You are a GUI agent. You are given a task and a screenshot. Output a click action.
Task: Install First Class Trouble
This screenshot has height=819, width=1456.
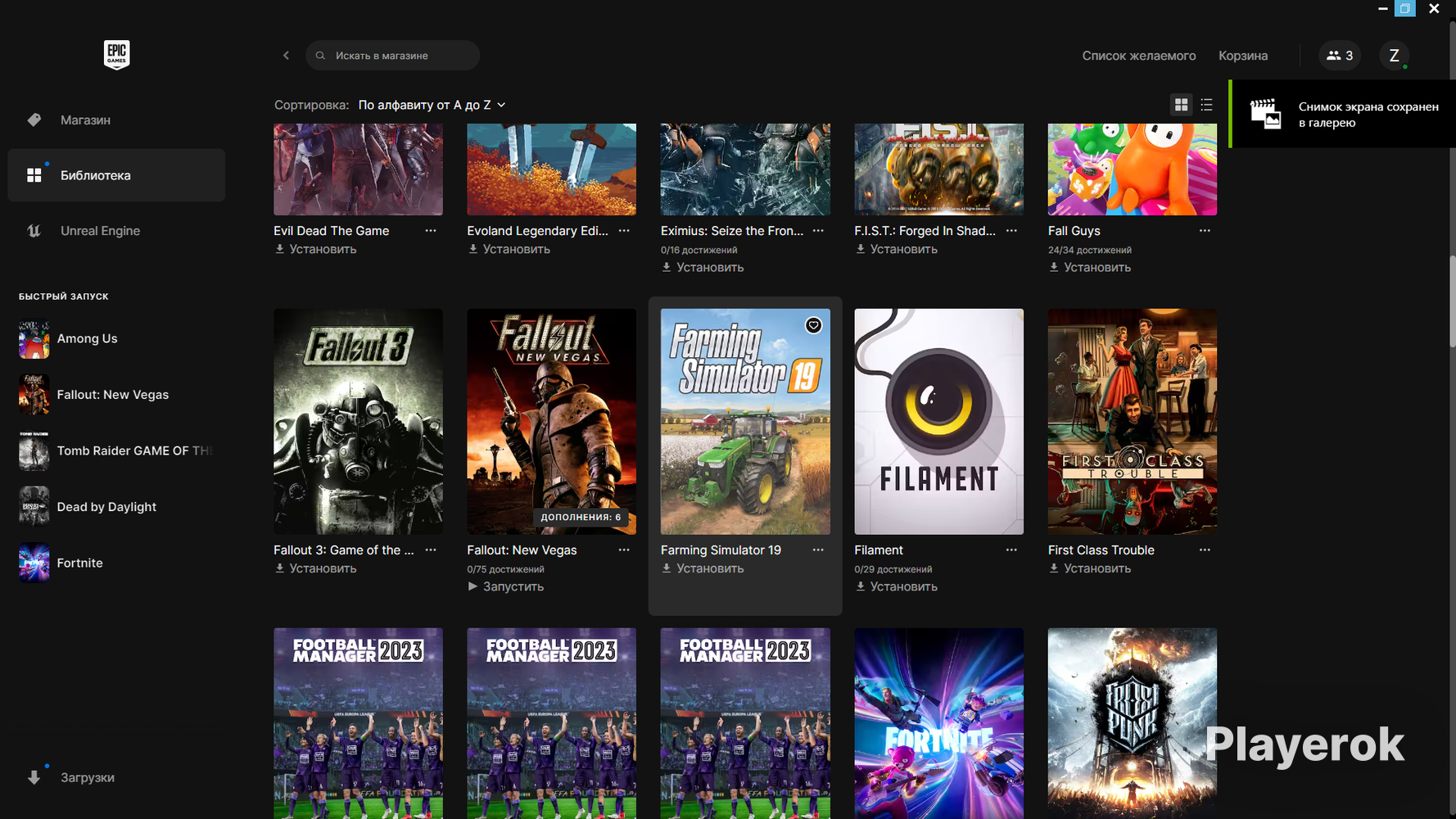[1090, 568]
